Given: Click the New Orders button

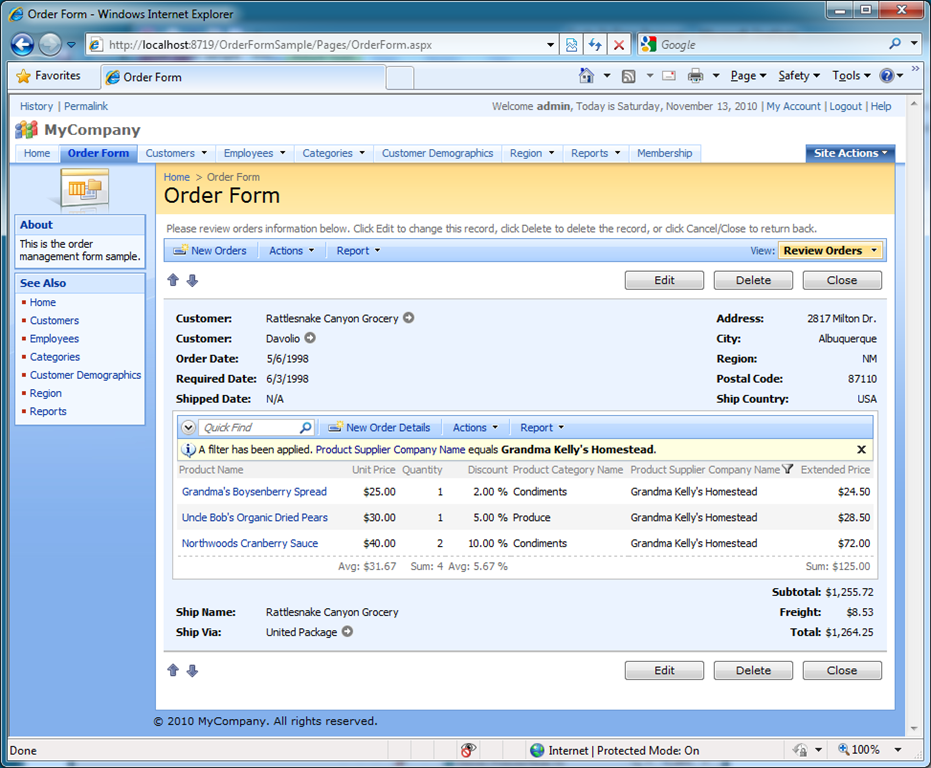Looking at the screenshot, I should point(210,251).
